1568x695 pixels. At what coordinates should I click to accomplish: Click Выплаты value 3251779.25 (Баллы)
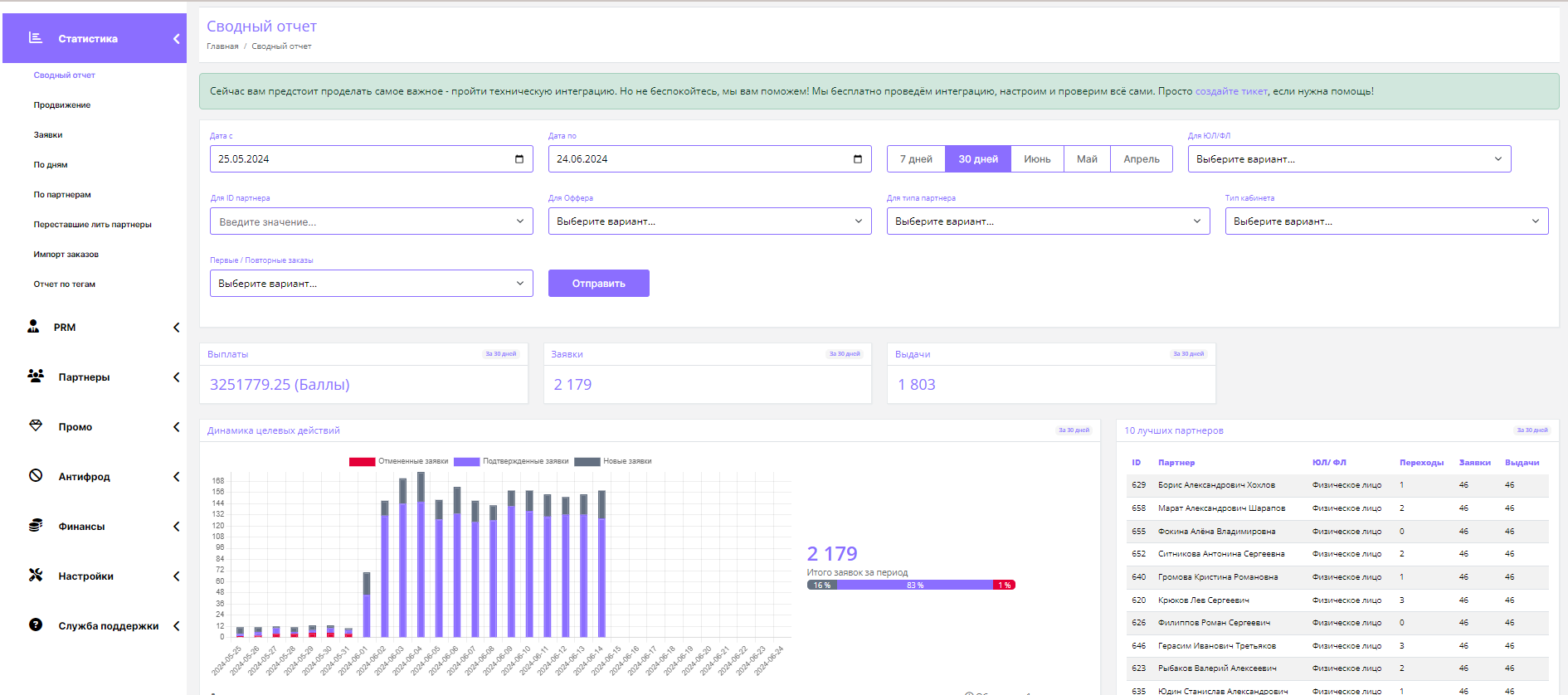pos(280,385)
